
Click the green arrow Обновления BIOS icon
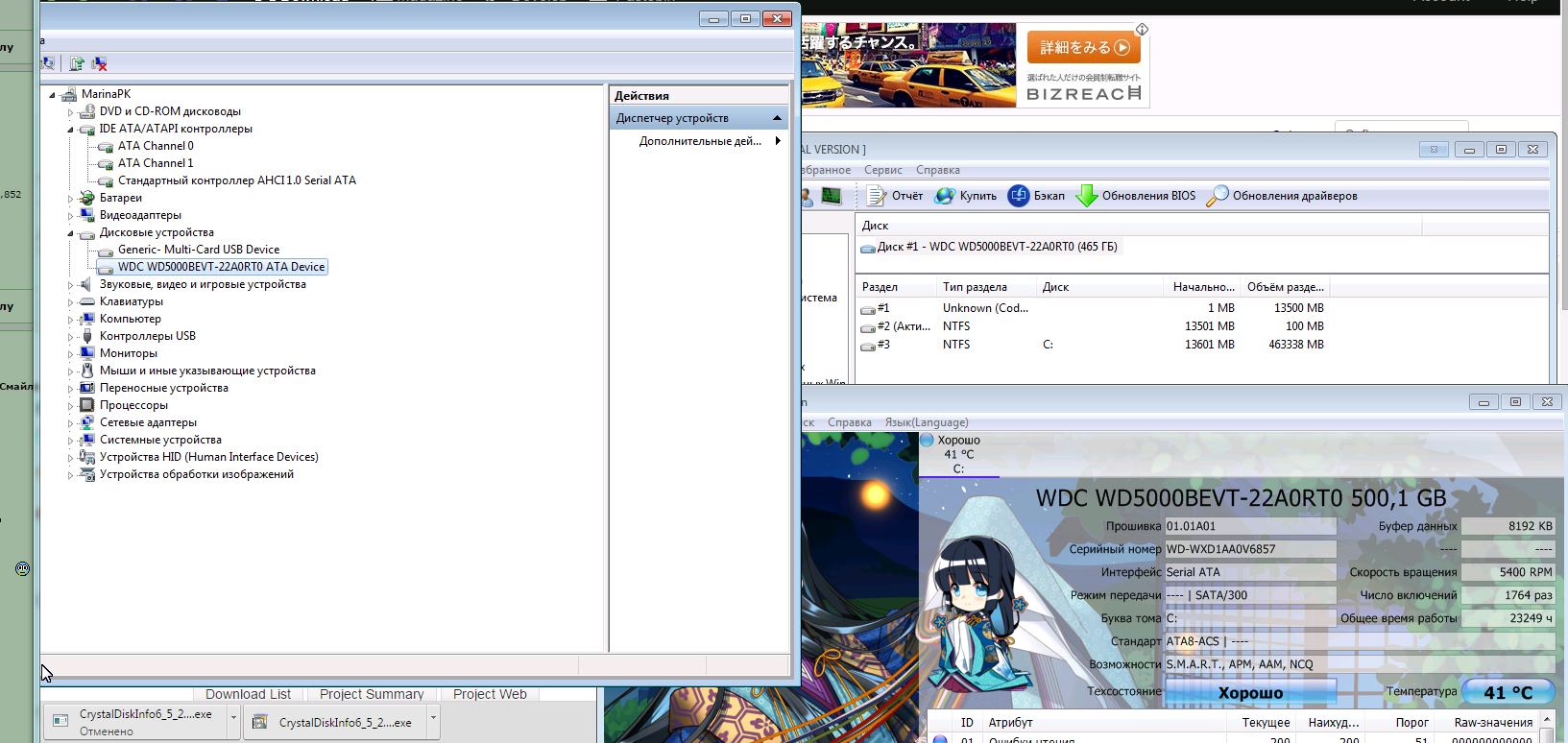pyautogui.click(x=1086, y=196)
